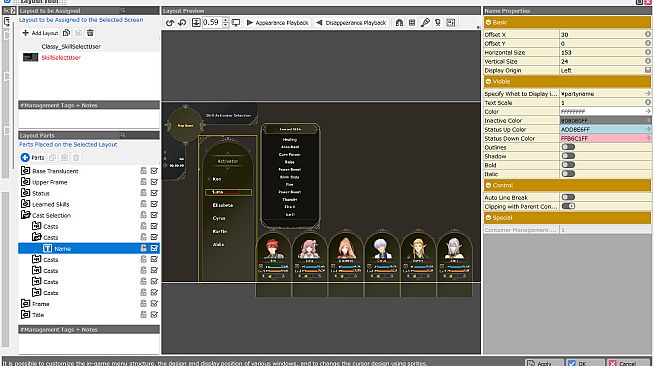Toggle the magnet snap icon
Image resolution: width=654 pixels, height=366 pixels.
coord(399,23)
